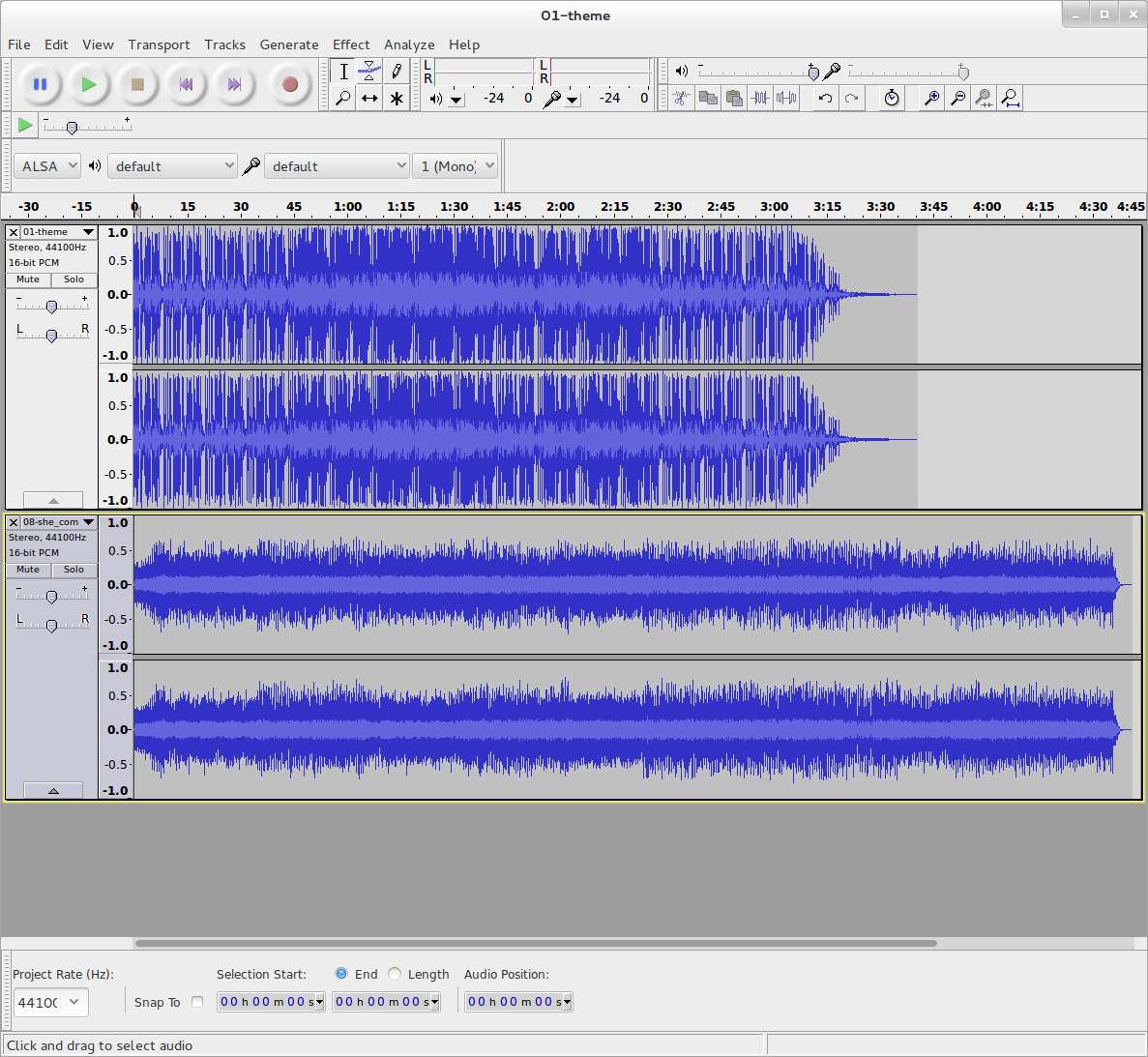Mute the 08-she_com track
This screenshot has height=1057, width=1148.
(x=28, y=570)
